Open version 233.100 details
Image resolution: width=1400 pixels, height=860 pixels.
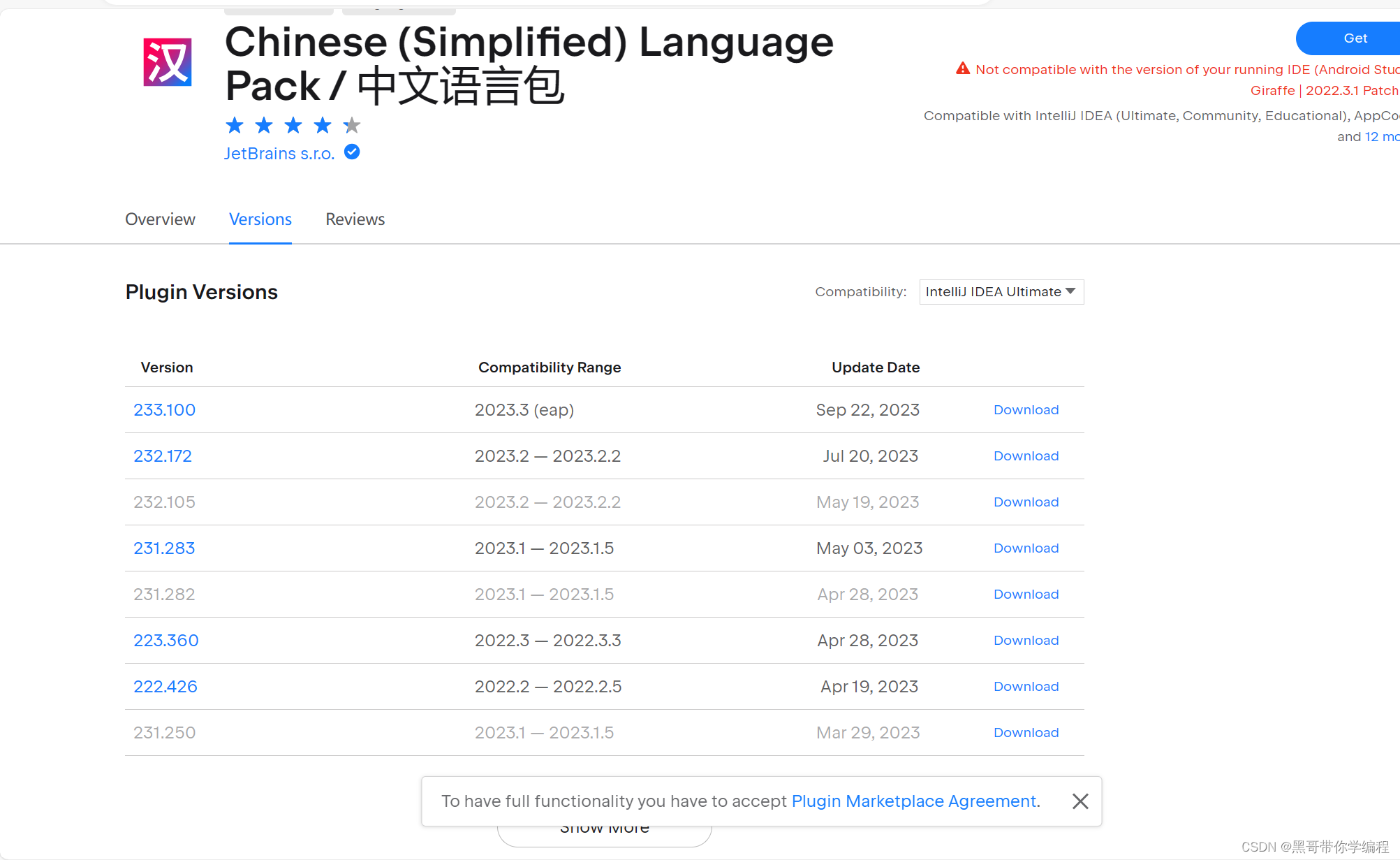coord(164,410)
